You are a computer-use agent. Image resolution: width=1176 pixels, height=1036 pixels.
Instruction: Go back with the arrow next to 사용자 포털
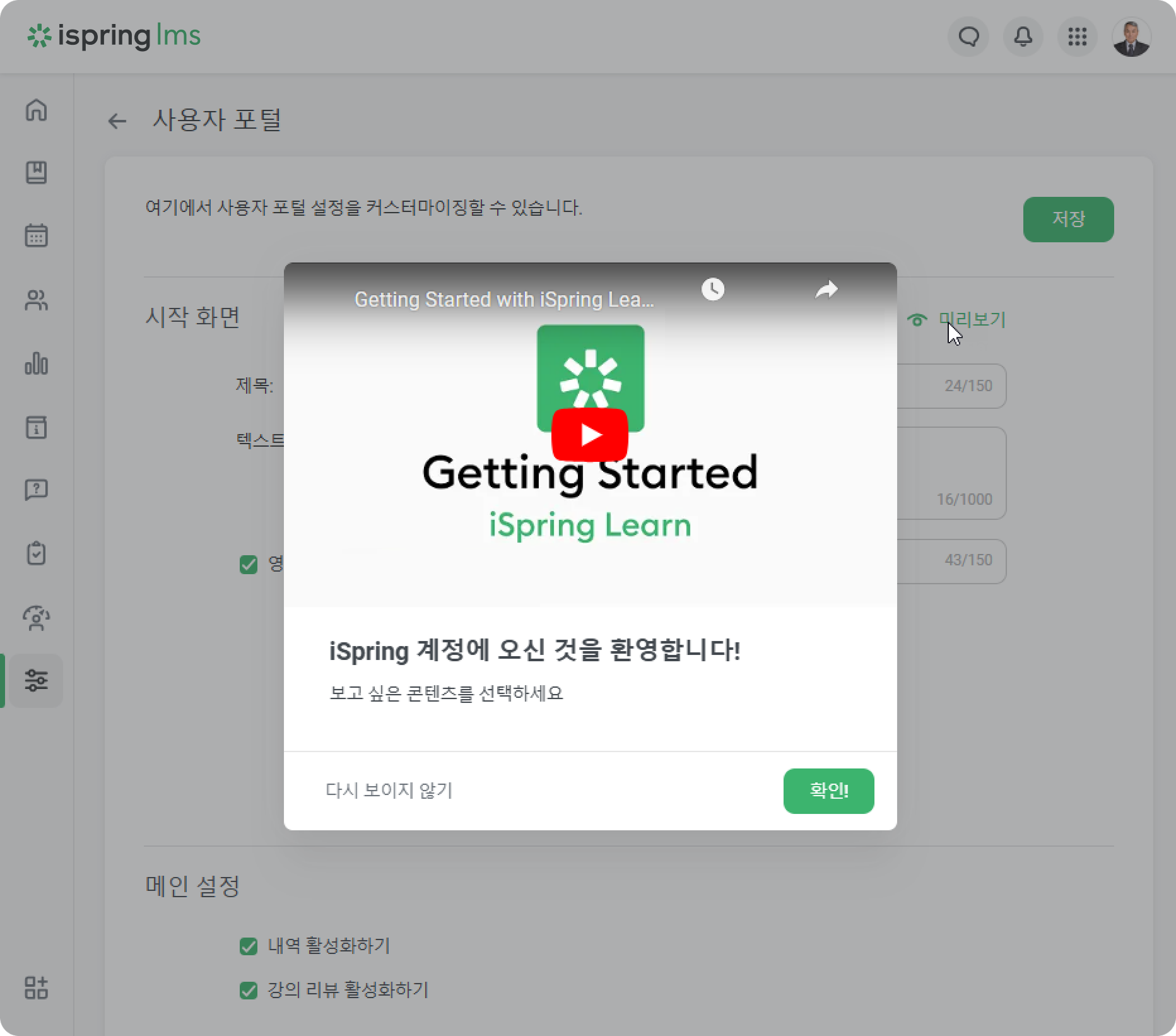click(117, 121)
